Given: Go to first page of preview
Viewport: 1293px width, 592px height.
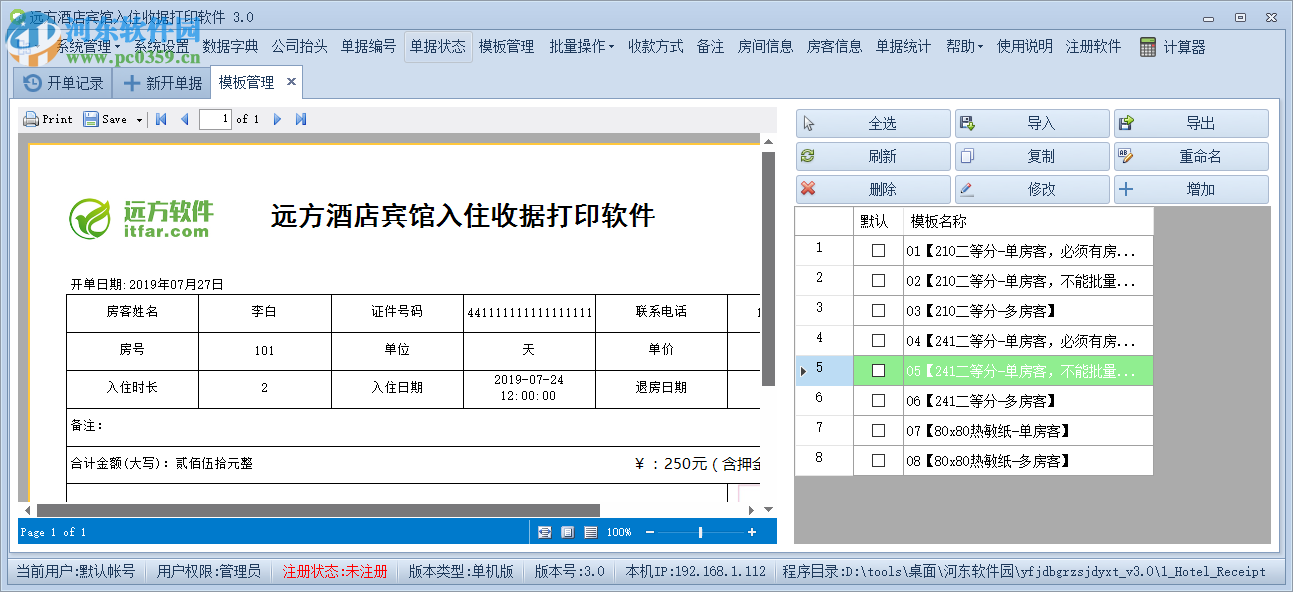Looking at the screenshot, I should pos(160,119).
